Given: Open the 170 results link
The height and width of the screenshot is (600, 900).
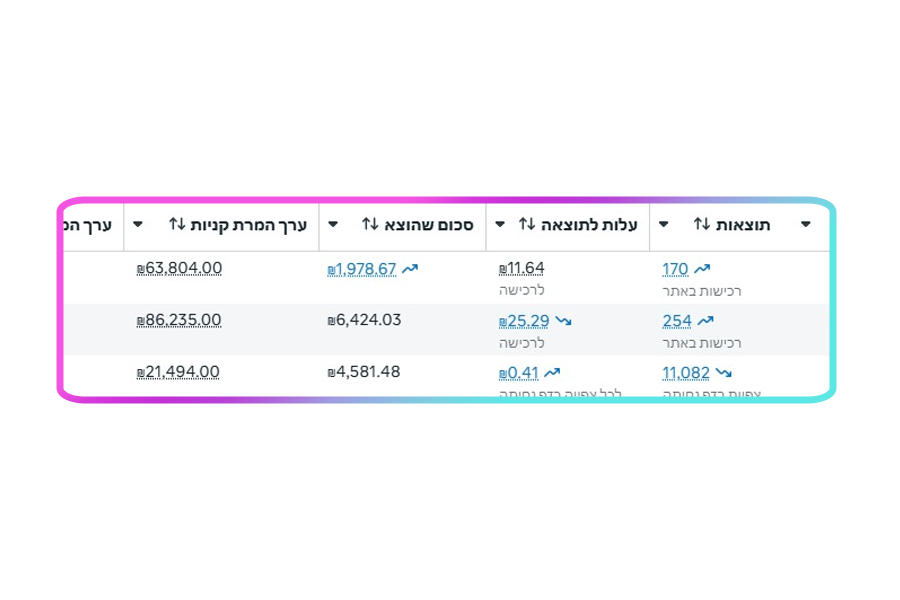Looking at the screenshot, I should (x=675, y=269).
